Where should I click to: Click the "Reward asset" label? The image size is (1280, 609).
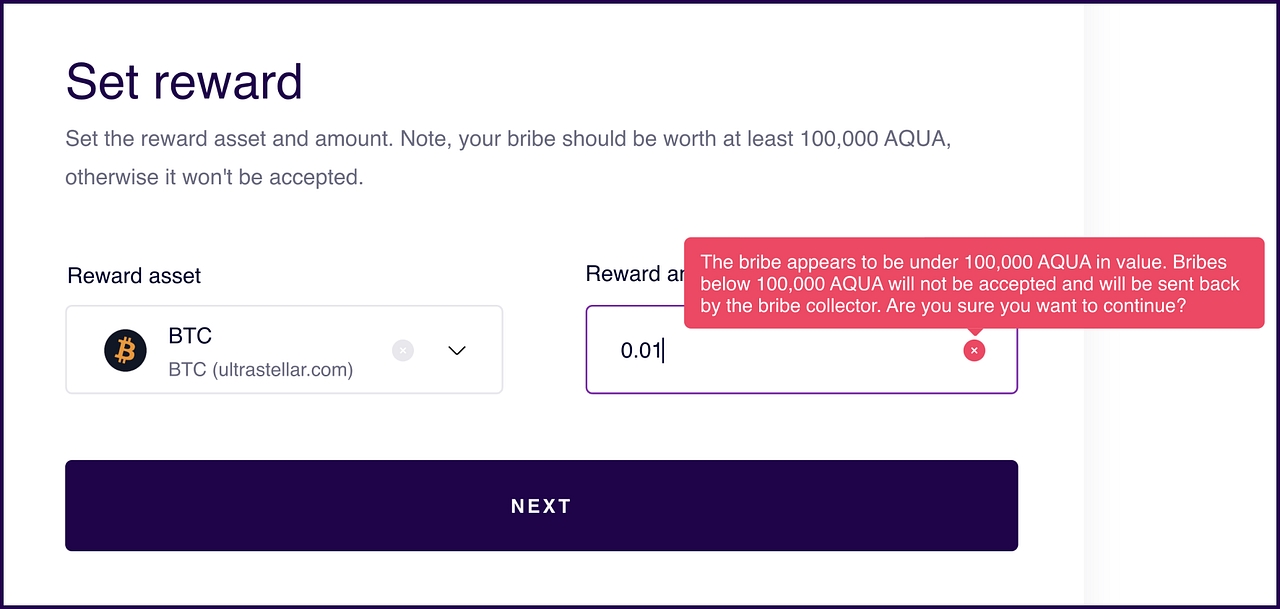click(134, 276)
